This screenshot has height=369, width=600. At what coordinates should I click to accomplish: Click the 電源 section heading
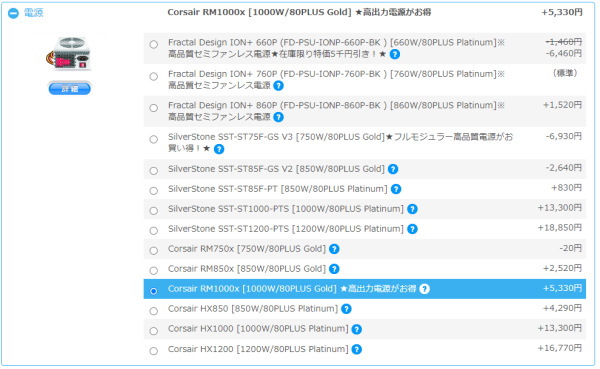click(34, 13)
